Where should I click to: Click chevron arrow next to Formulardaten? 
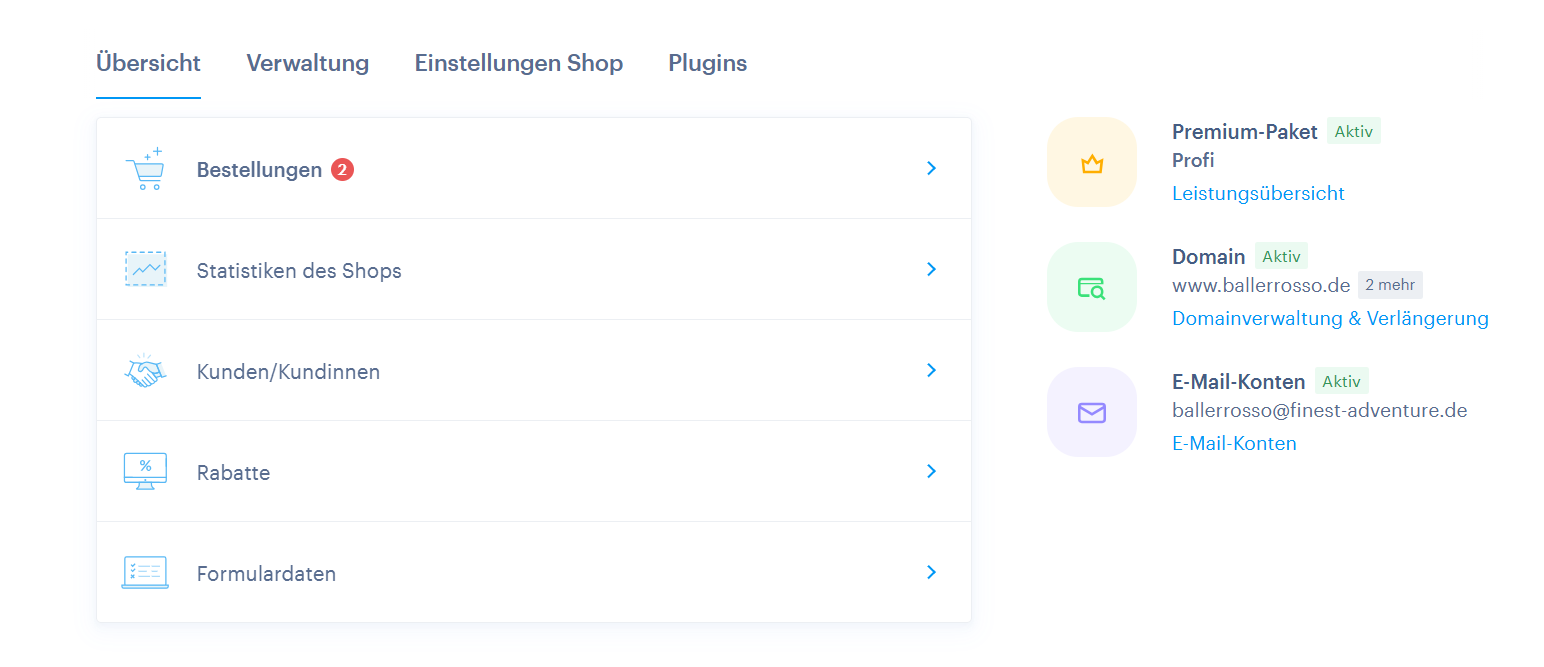point(931,572)
